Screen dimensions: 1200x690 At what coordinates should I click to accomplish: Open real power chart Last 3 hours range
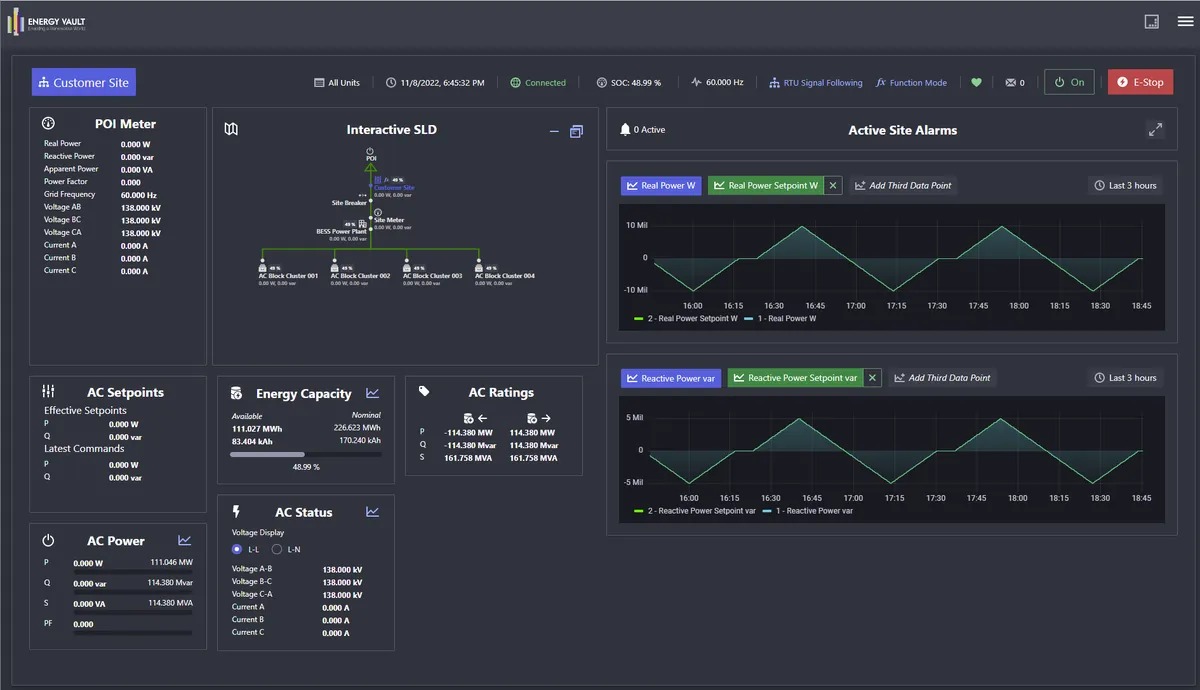pos(1126,185)
